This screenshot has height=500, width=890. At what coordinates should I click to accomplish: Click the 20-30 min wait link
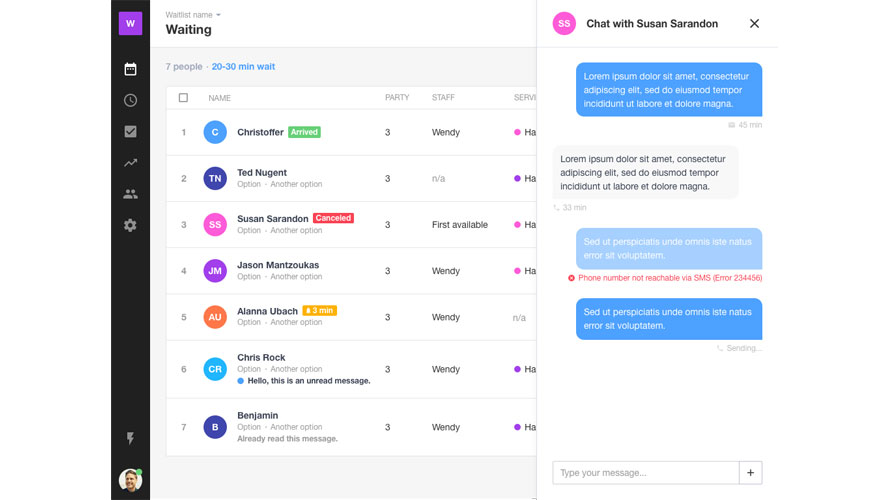click(x=243, y=67)
